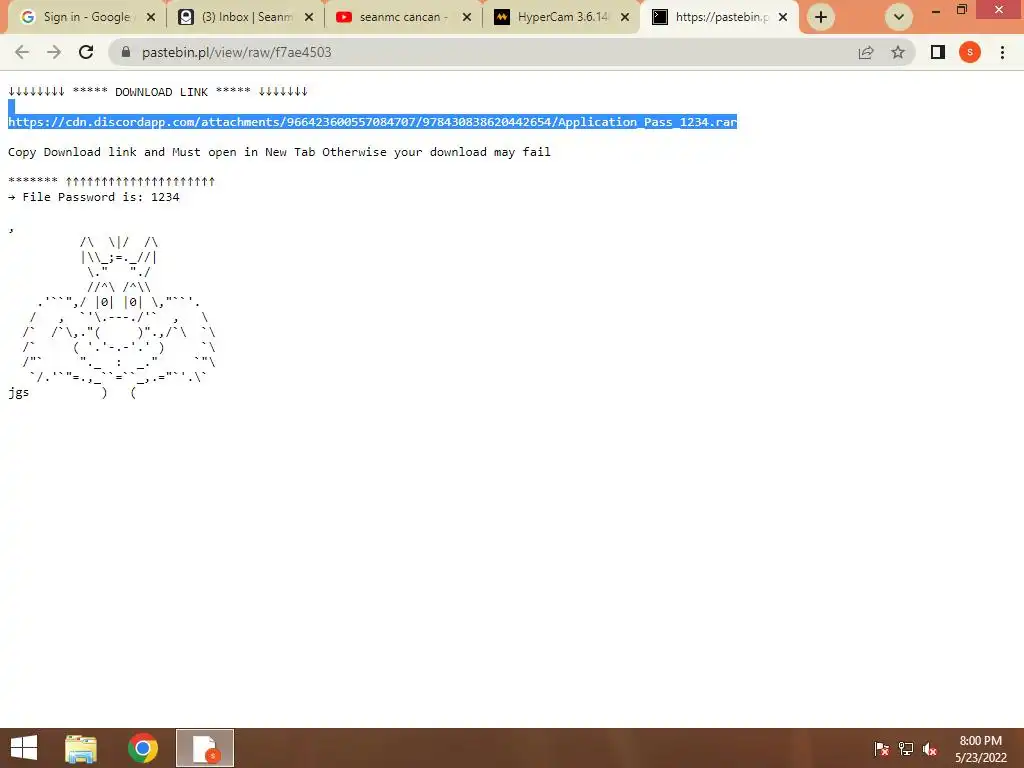Switch to the seanmc cancan YouTube tab
This screenshot has height=768, width=1024.
402,17
